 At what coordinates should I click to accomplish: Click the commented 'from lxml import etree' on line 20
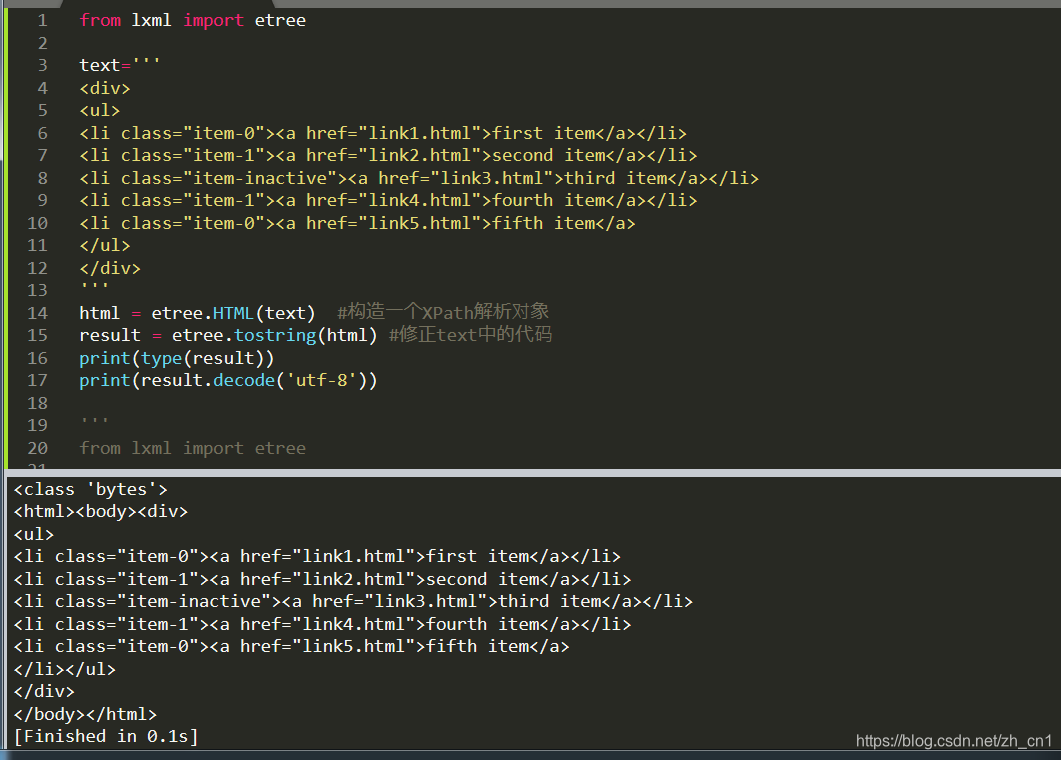click(x=192, y=448)
